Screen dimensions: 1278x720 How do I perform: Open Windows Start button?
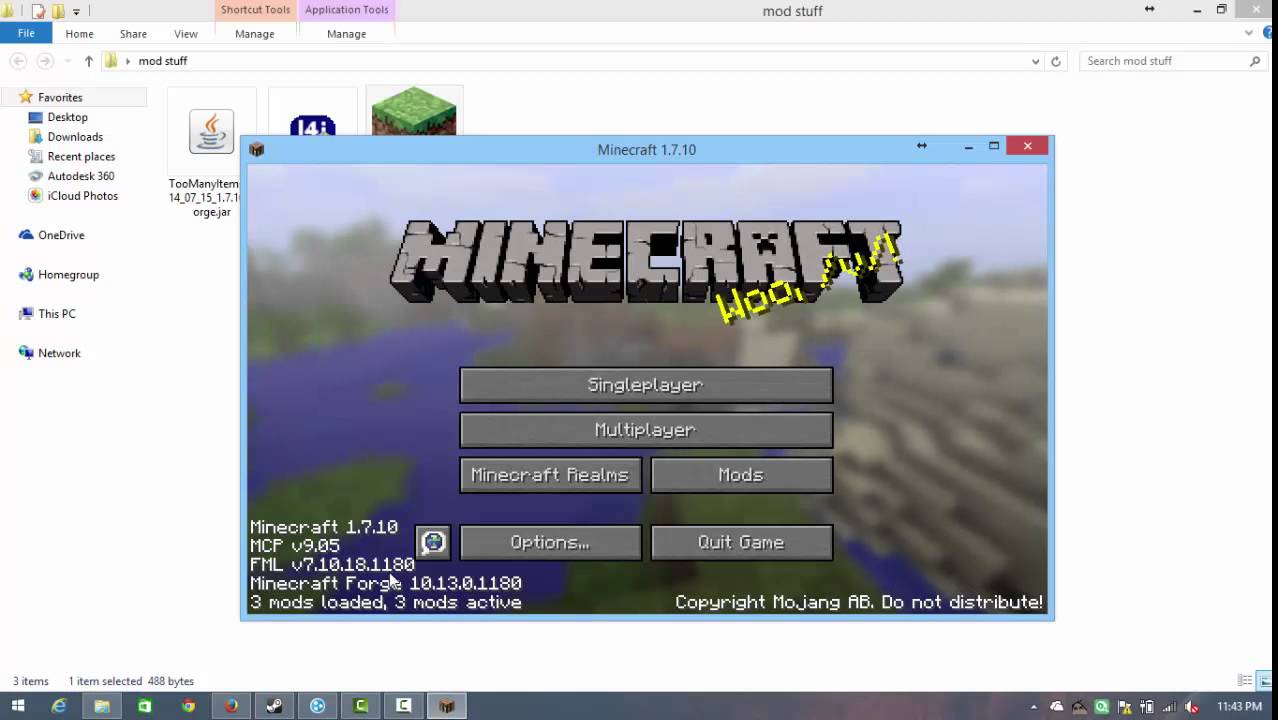tap(17, 706)
